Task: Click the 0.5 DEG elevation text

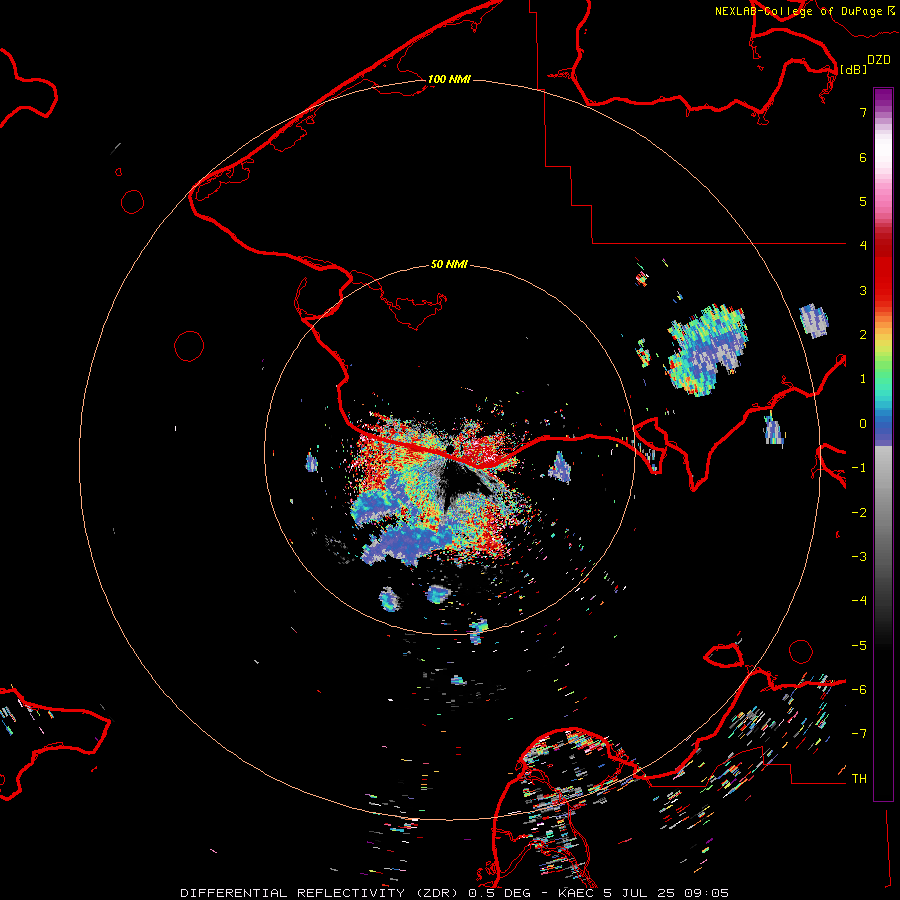Action: [499, 893]
